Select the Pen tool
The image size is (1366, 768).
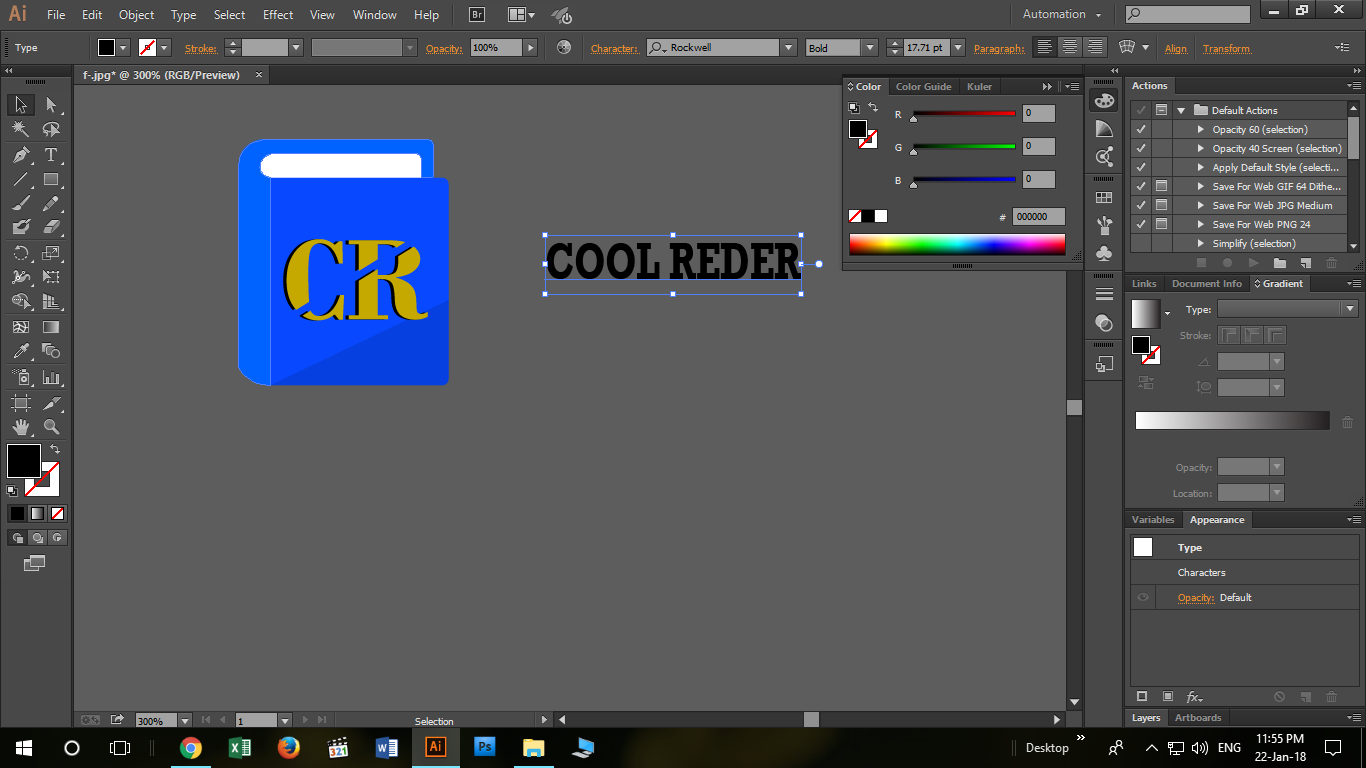20,155
